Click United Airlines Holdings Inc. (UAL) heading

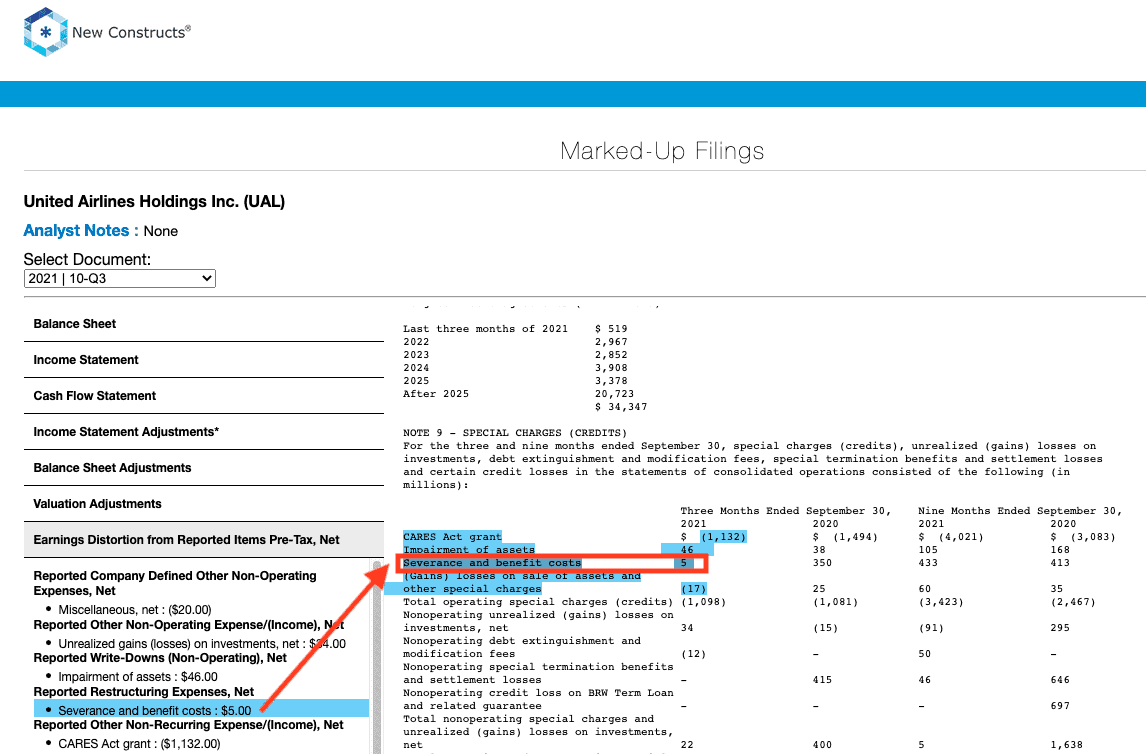tap(154, 202)
